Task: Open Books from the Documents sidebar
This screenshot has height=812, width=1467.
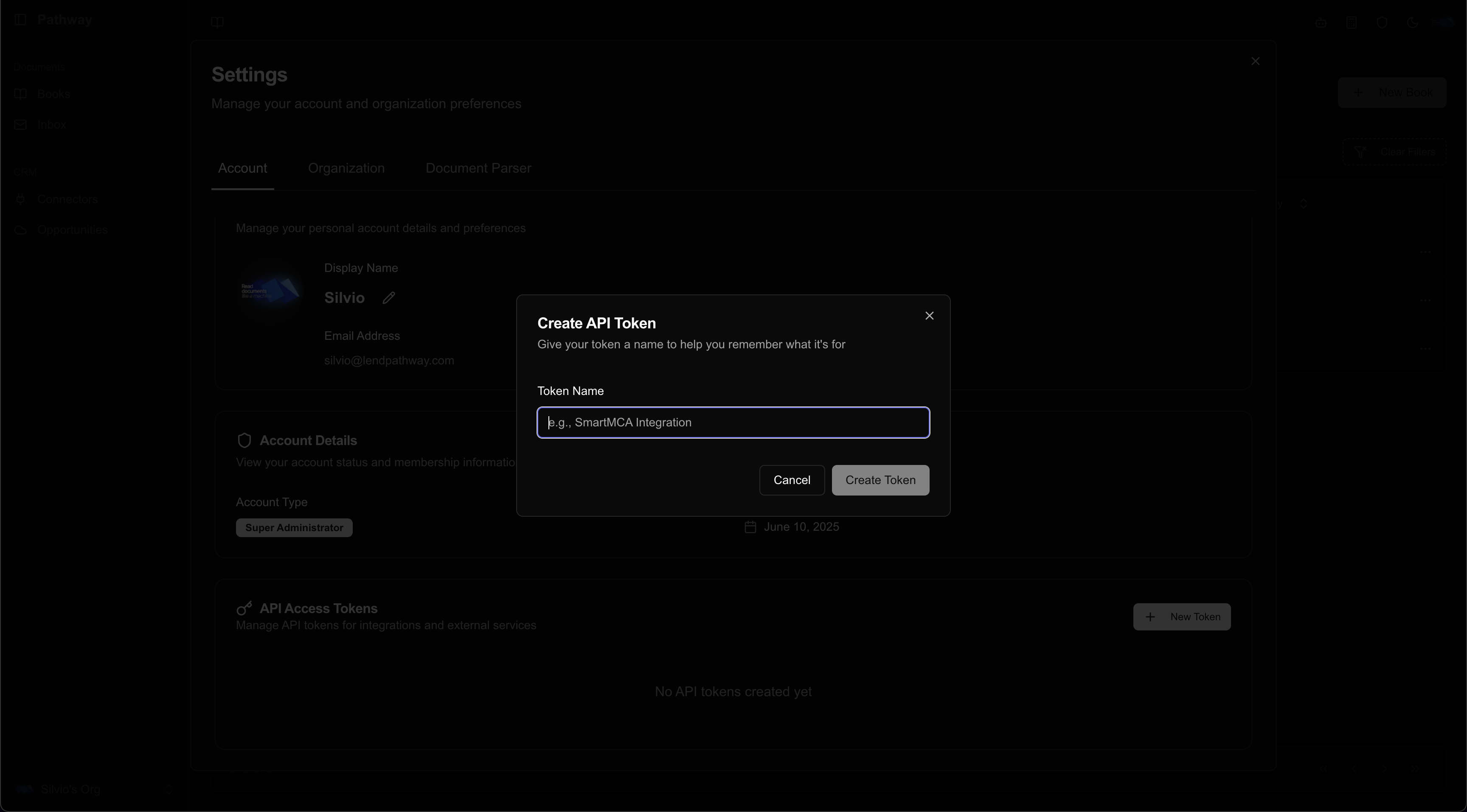Action: pos(53,94)
